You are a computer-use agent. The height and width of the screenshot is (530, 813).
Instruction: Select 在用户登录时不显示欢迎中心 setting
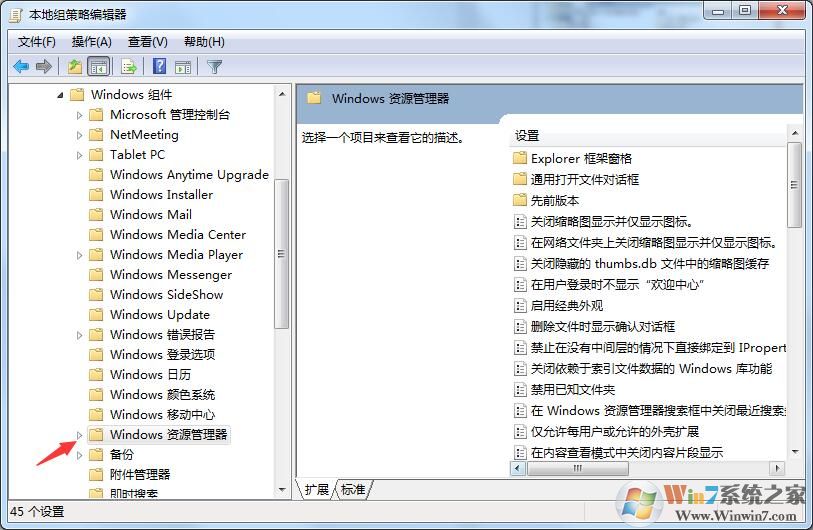click(617, 284)
